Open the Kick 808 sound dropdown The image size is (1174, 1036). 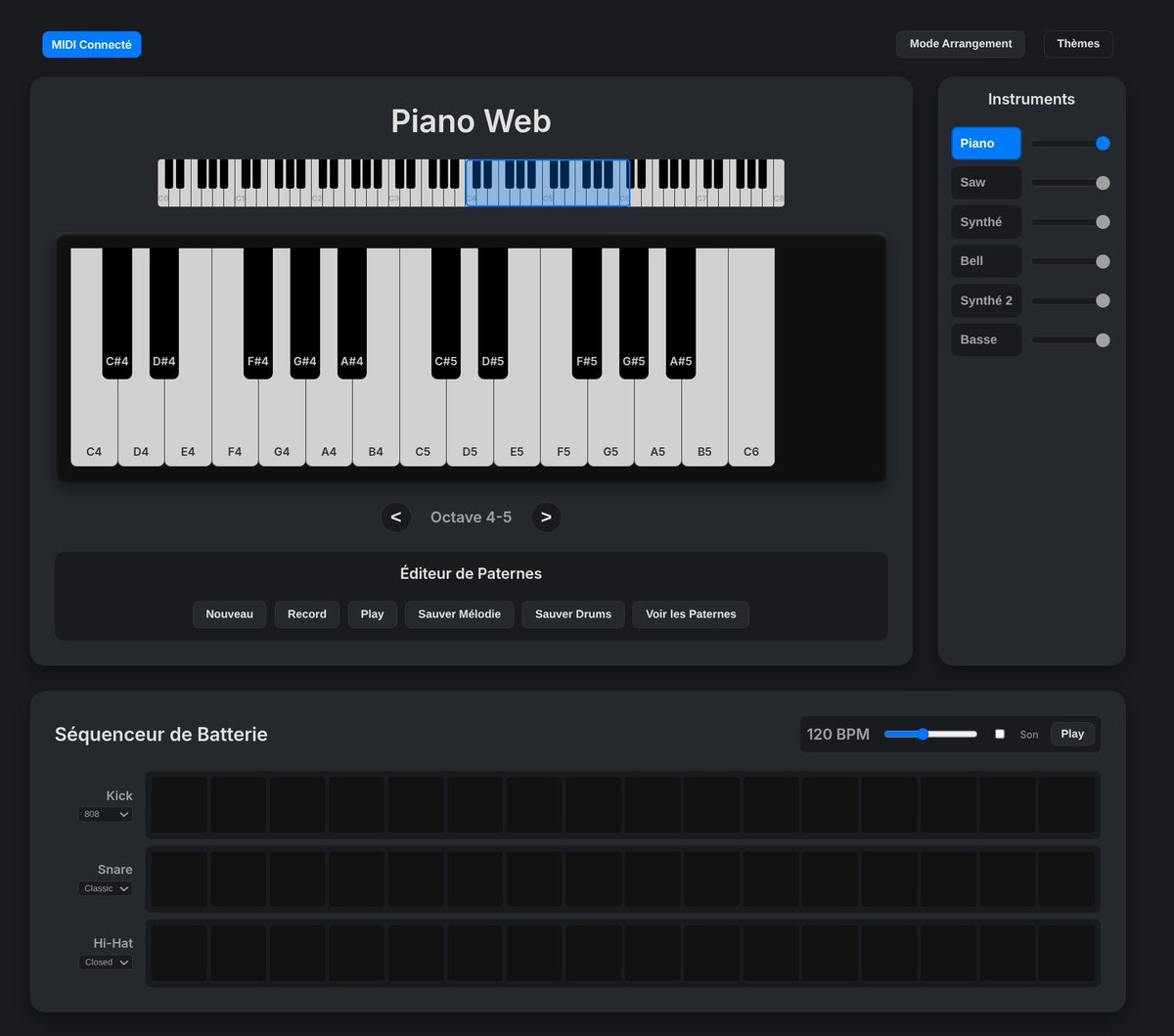point(106,814)
